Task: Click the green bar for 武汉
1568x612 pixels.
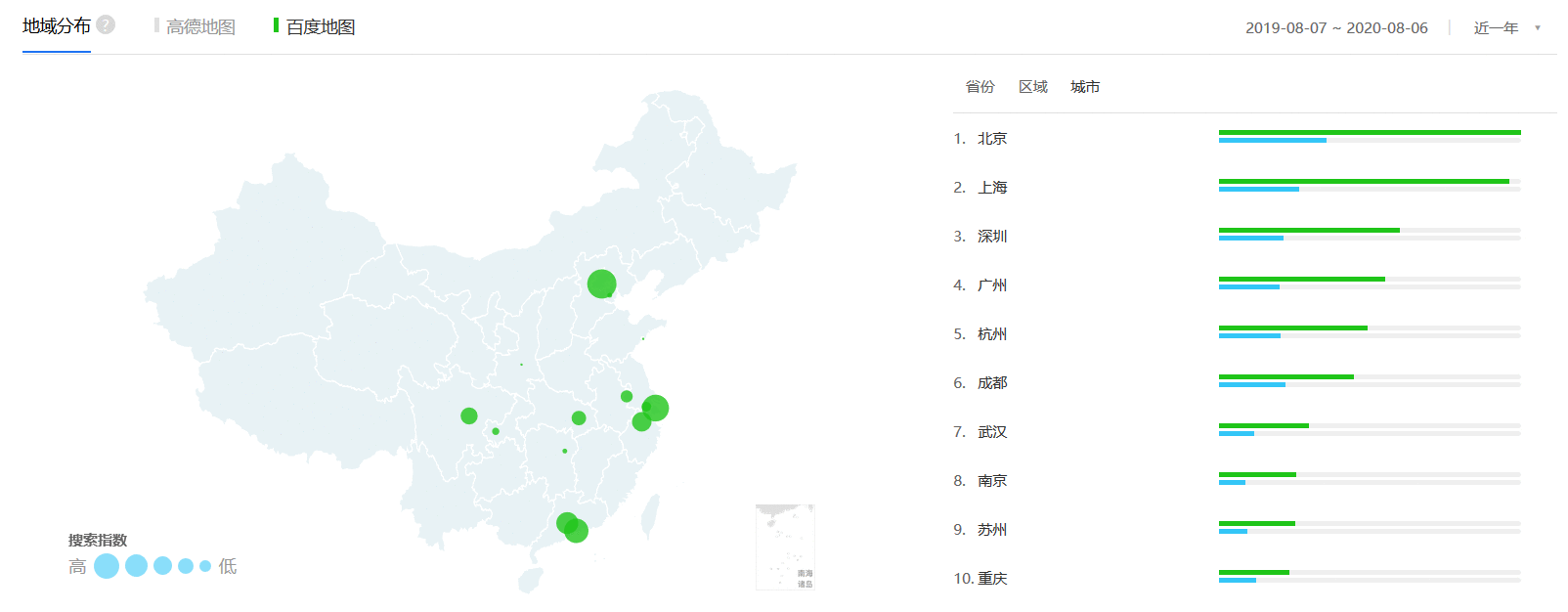Action: [1264, 425]
